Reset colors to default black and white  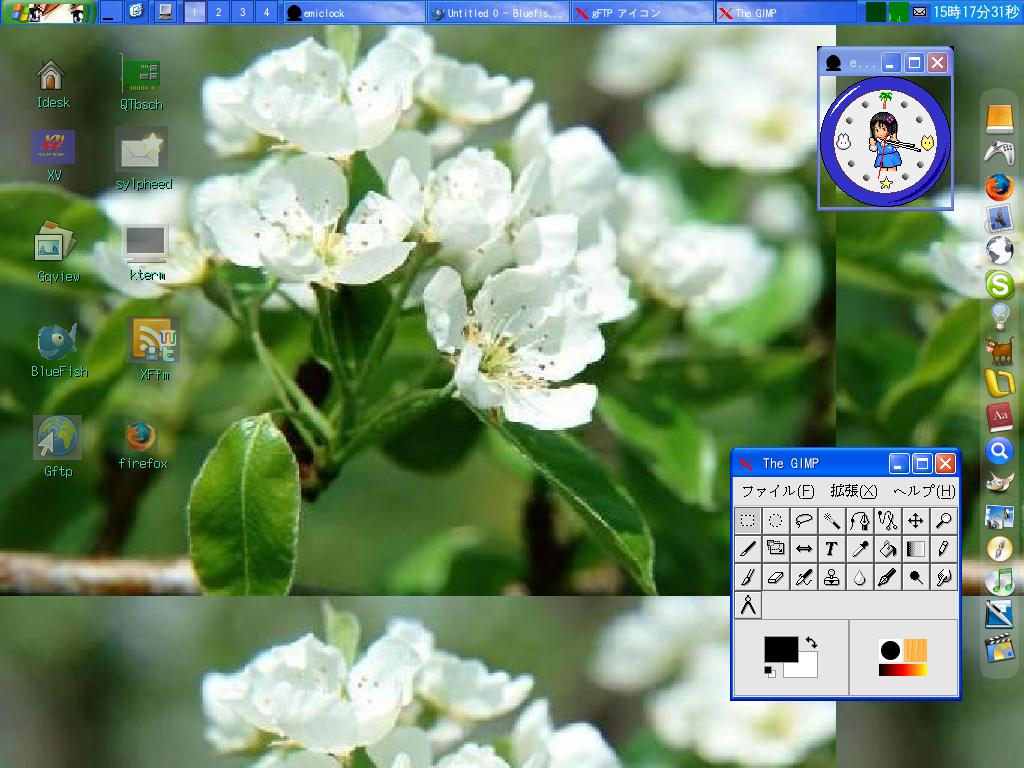(770, 672)
